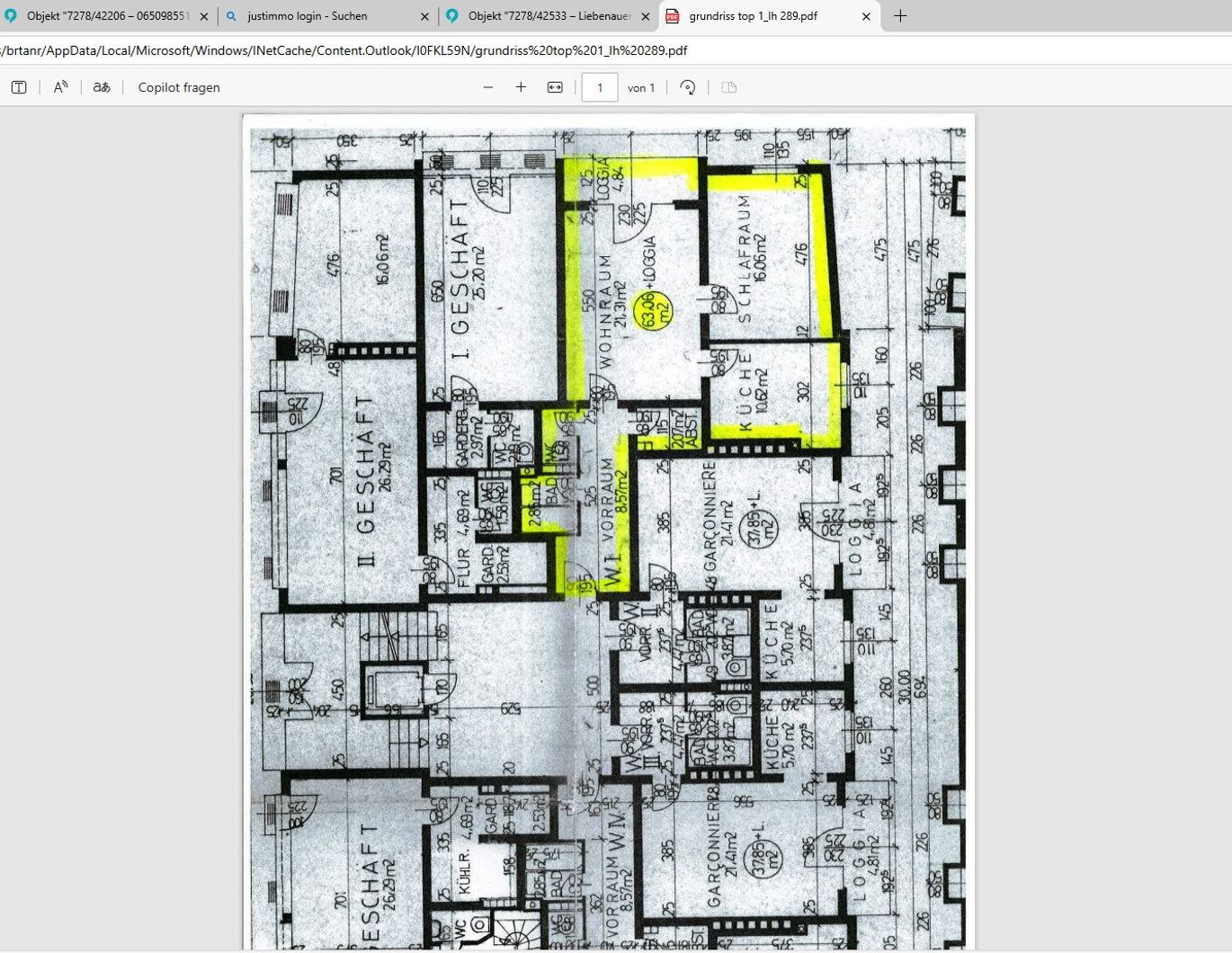
Task: Click the Maps favicon on the Objekt 42206 tab
Action: [x=13, y=15]
